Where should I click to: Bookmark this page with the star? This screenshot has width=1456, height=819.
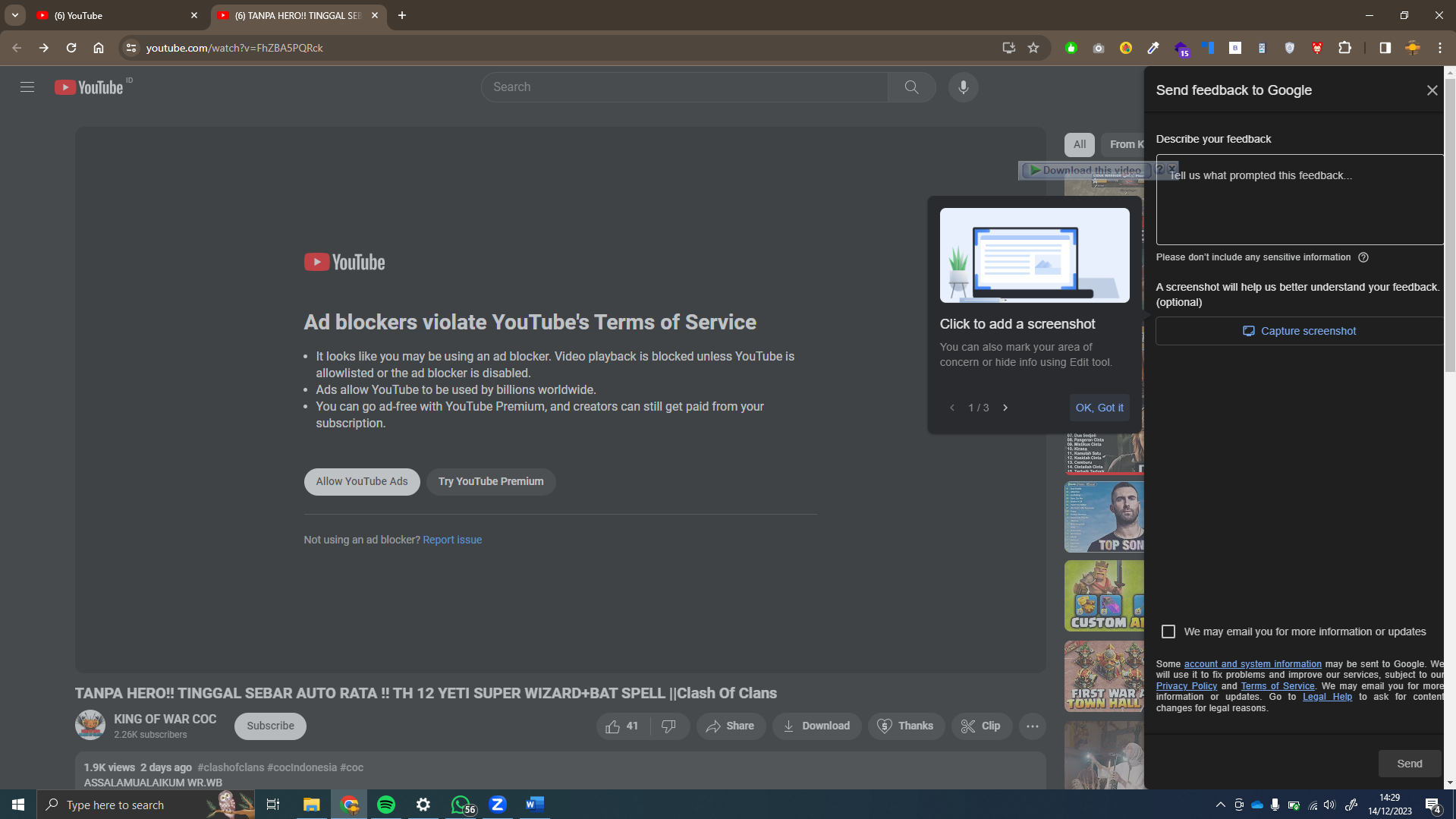coord(1033,48)
